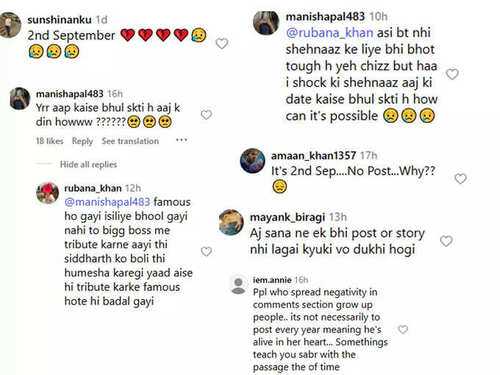Like mayank_biragi's comment
Screen dimensions: 500x375
pyautogui.click(x=446, y=241)
